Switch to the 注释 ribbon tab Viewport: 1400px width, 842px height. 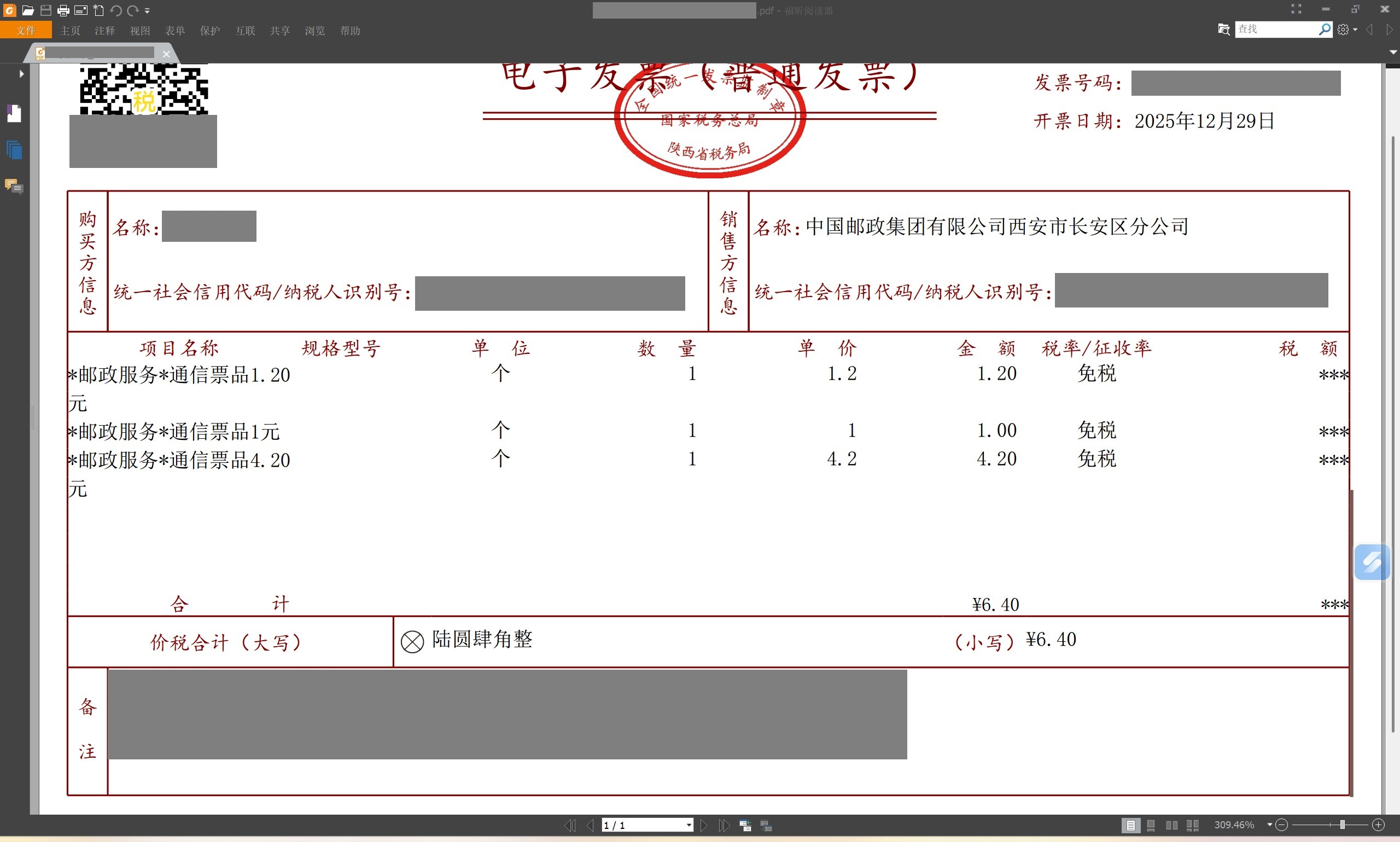[x=105, y=30]
